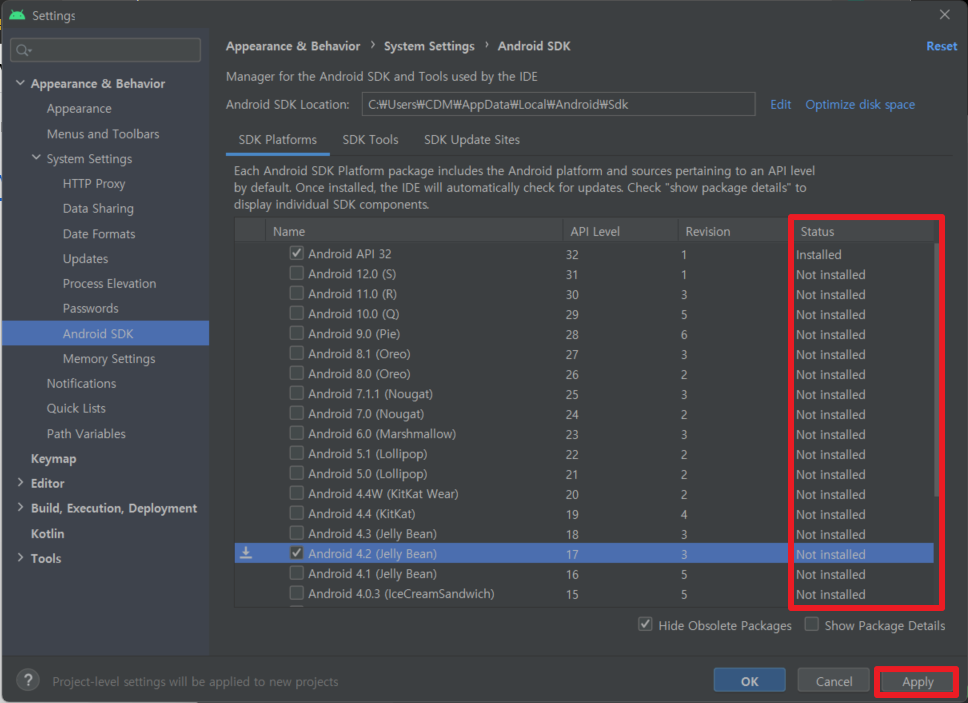968x703 pixels.
Task: Select the Android 4.1 (Jelly Bean) row name
Action: click(x=372, y=573)
